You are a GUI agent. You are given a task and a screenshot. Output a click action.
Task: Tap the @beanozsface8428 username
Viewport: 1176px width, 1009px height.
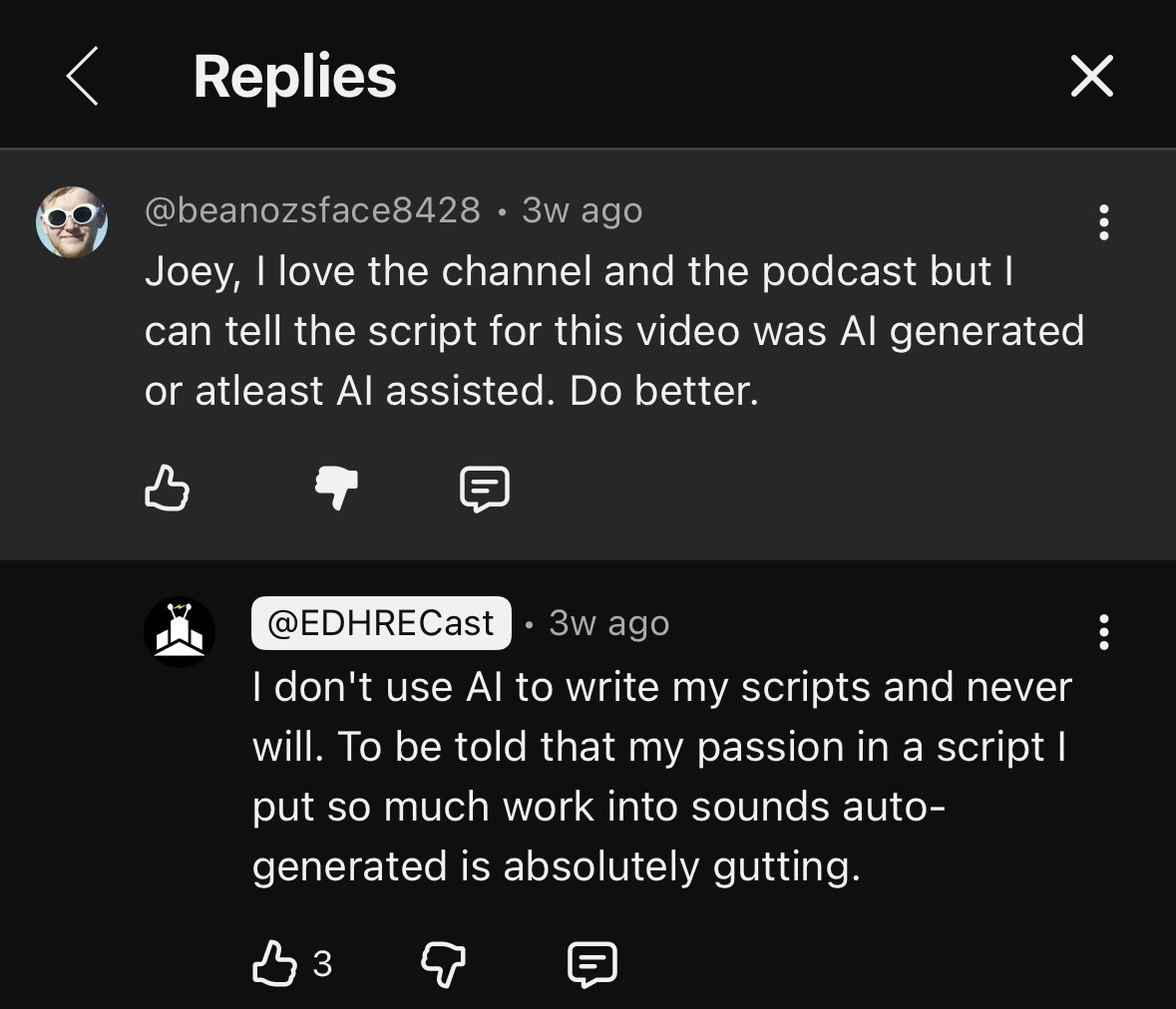click(312, 210)
